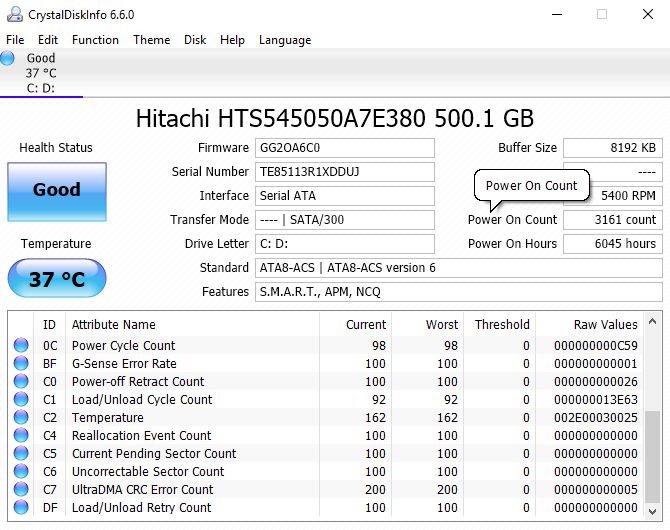Click the status orb for G-Sense Error Rate
670x530 pixels.
click(21, 363)
